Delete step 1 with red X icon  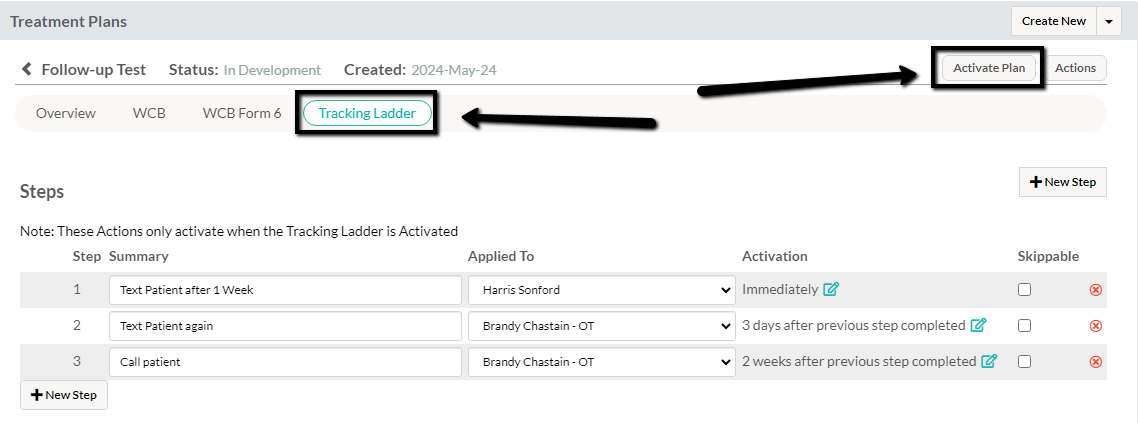coord(1096,290)
